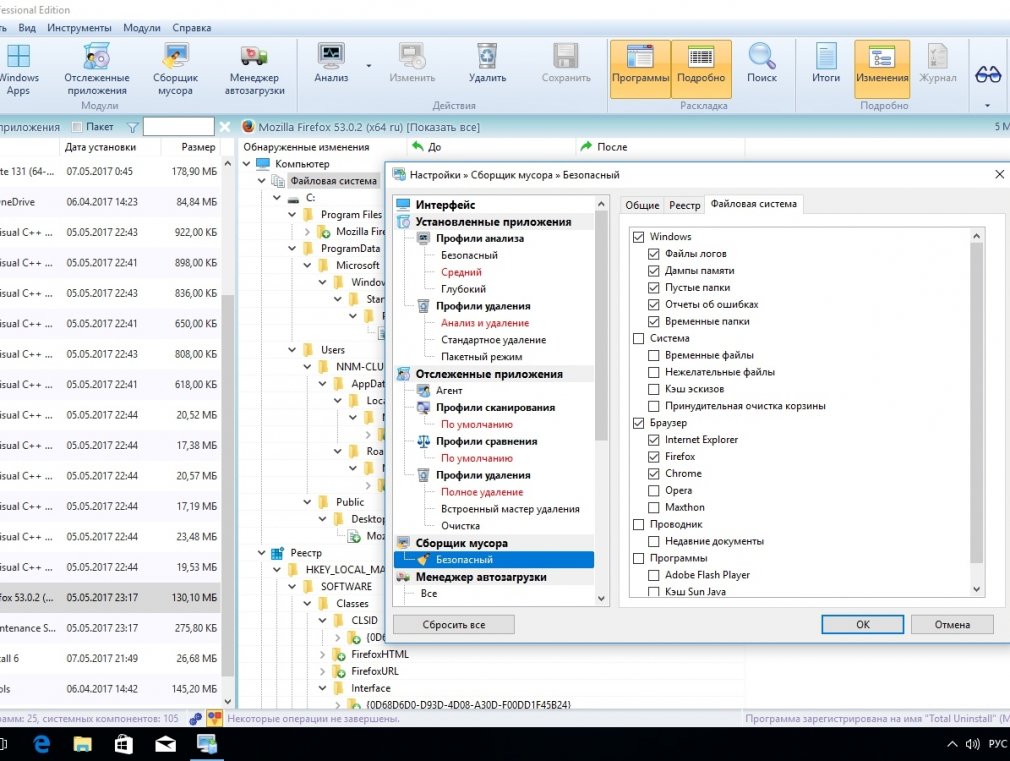
Task: Show the Итоги details view
Action: coord(826,63)
